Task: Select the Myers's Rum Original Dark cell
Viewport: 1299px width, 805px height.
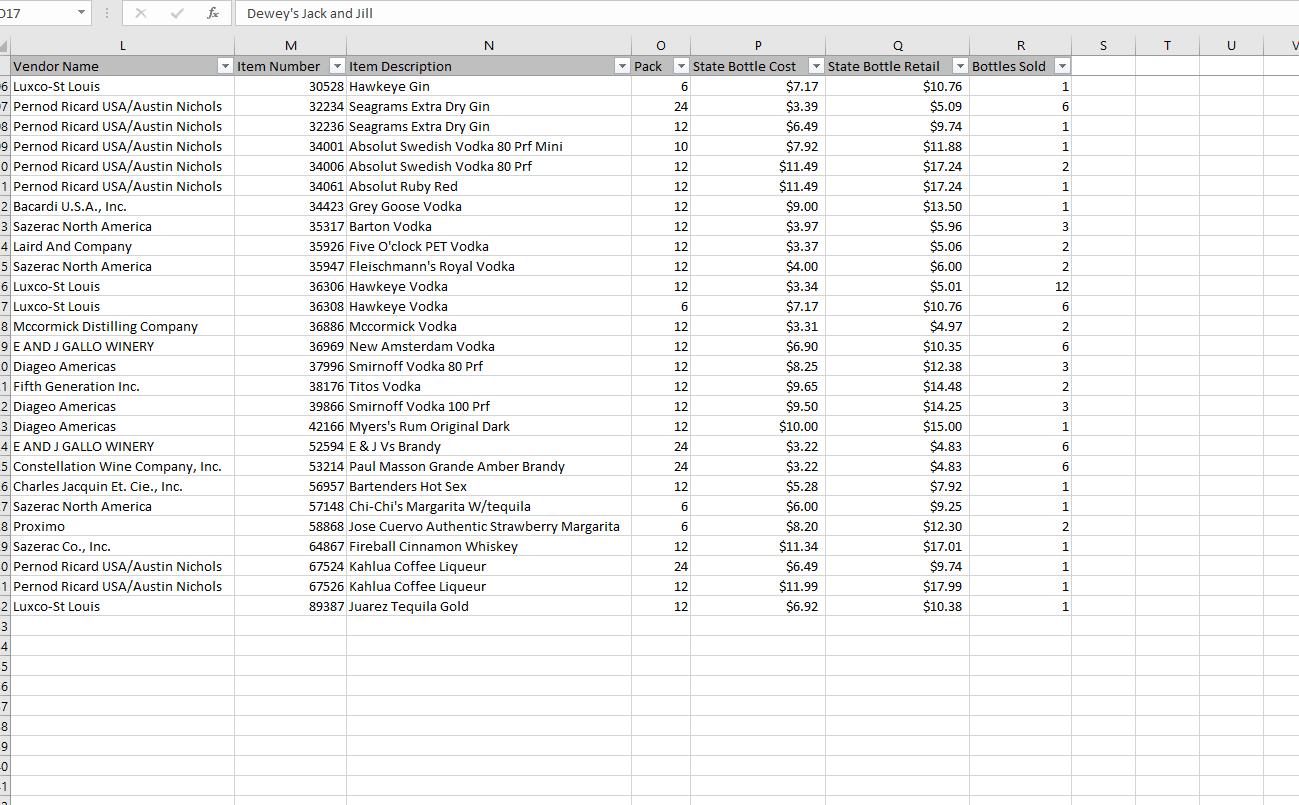Action: point(489,426)
